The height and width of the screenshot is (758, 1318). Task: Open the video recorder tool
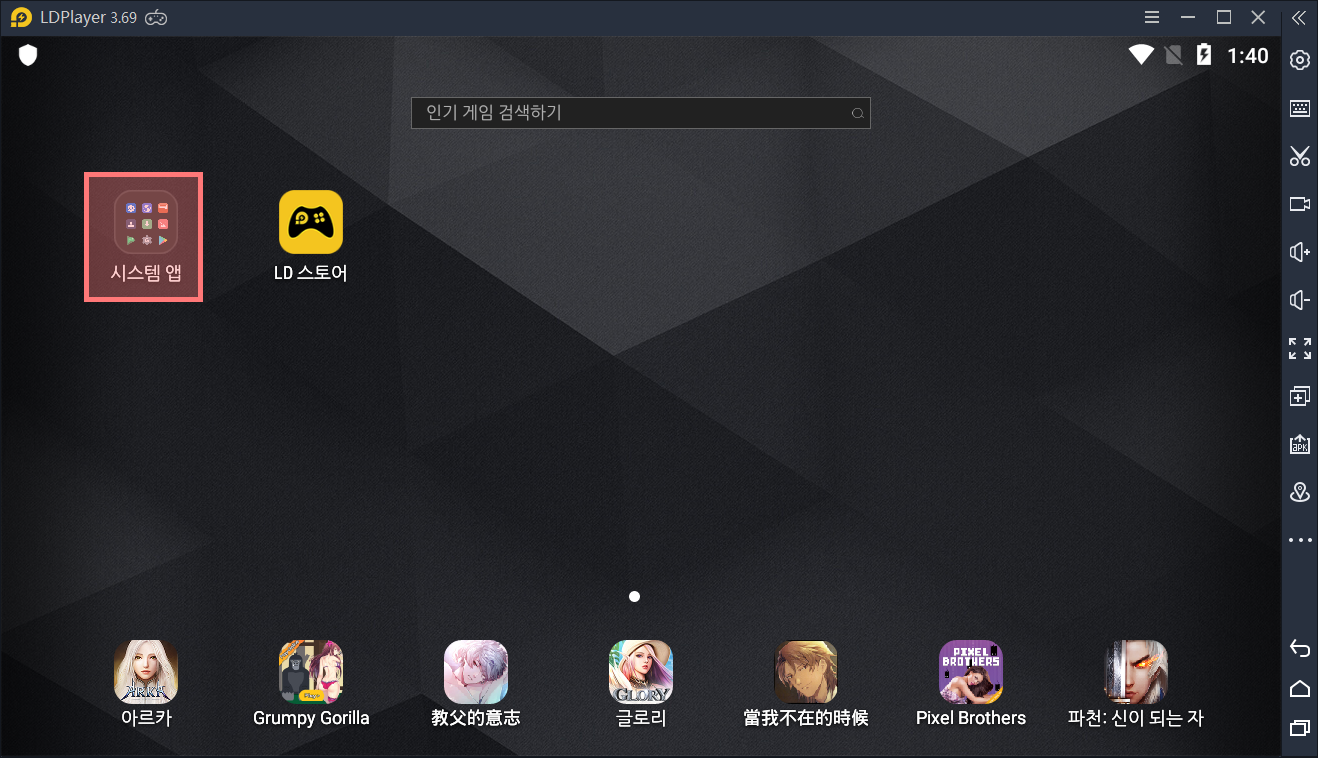click(1300, 204)
